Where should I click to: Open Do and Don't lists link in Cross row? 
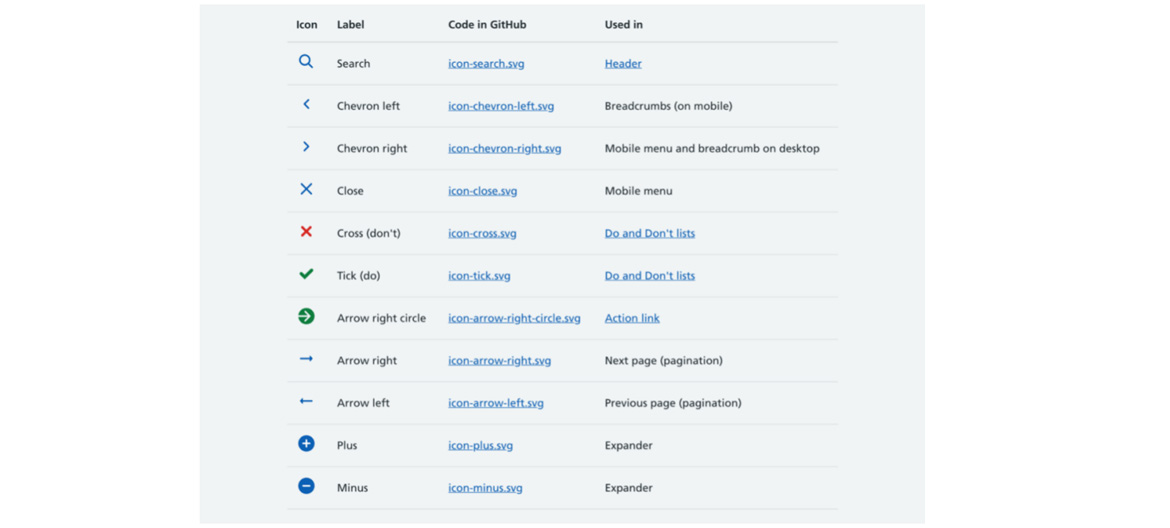point(649,234)
